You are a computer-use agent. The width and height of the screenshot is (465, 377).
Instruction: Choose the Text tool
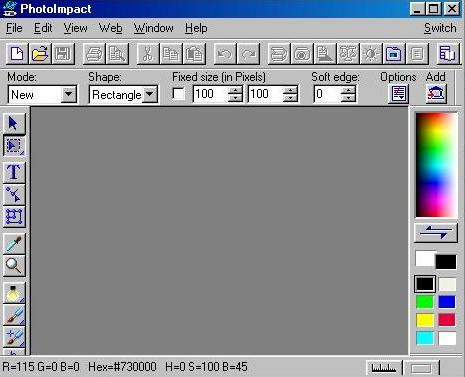click(x=14, y=172)
